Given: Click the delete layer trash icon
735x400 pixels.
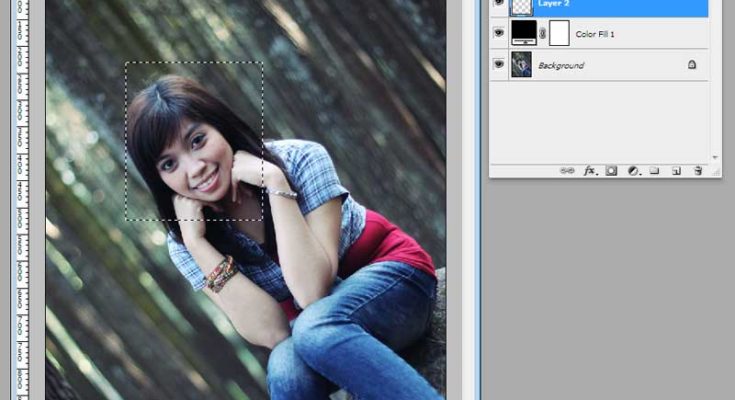Looking at the screenshot, I should (x=698, y=171).
